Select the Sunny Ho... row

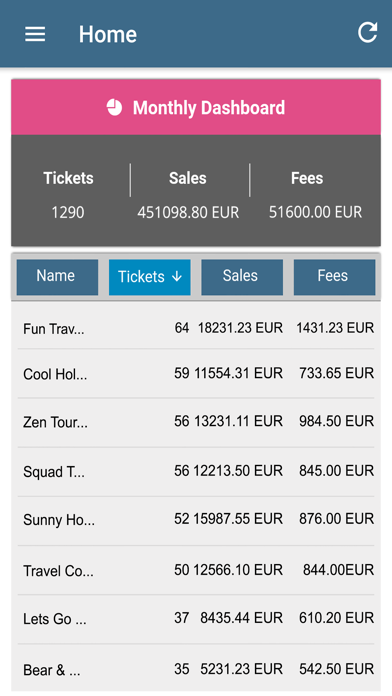(196, 520)
